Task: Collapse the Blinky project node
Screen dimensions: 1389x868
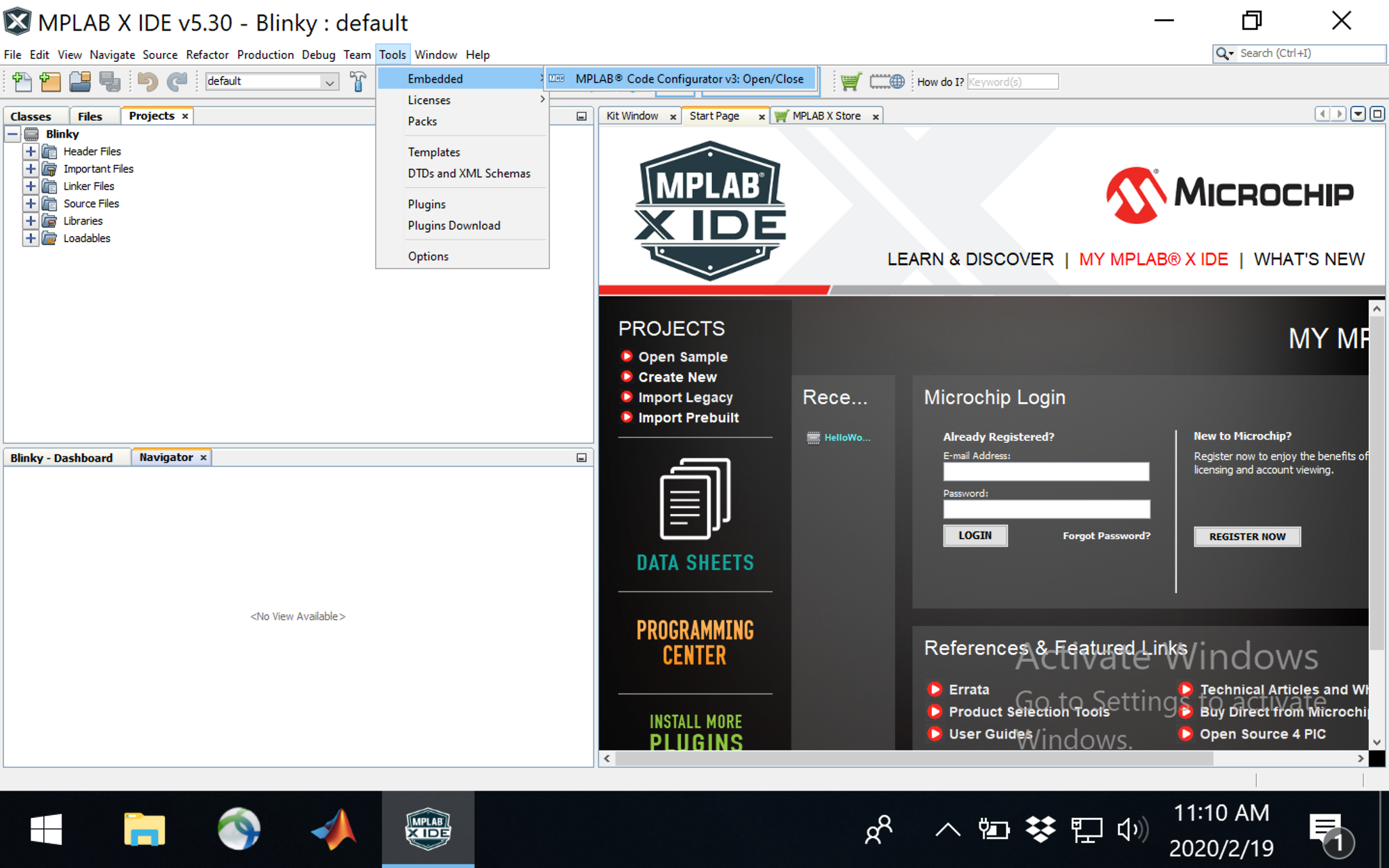Action: coord(13,134)
